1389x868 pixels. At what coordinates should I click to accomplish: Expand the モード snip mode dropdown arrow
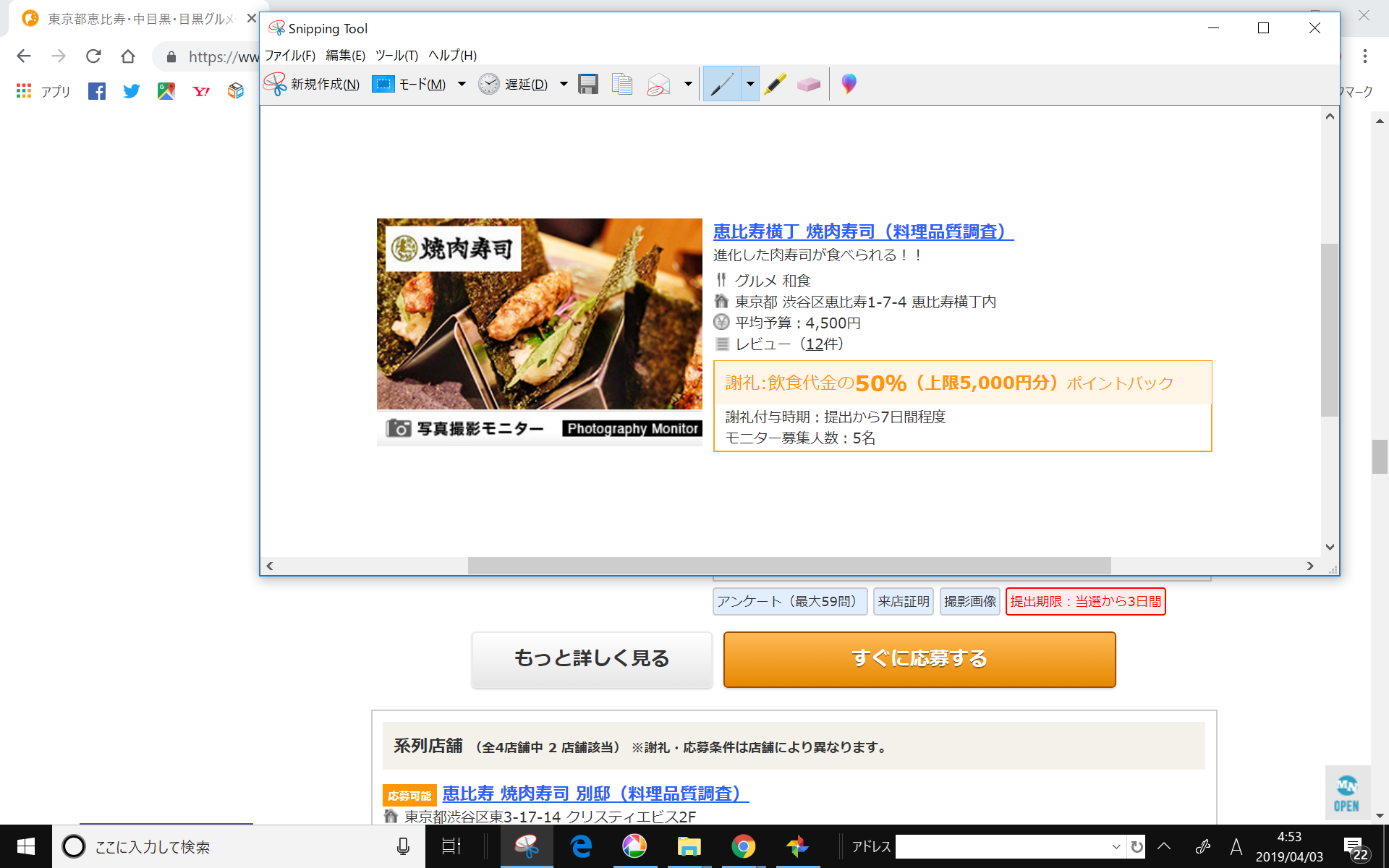pos(462,85)
